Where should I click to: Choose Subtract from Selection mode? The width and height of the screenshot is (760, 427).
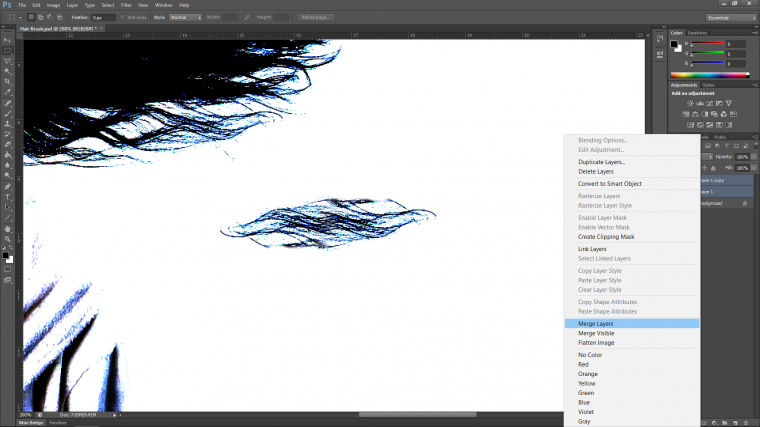coord(49,17)
